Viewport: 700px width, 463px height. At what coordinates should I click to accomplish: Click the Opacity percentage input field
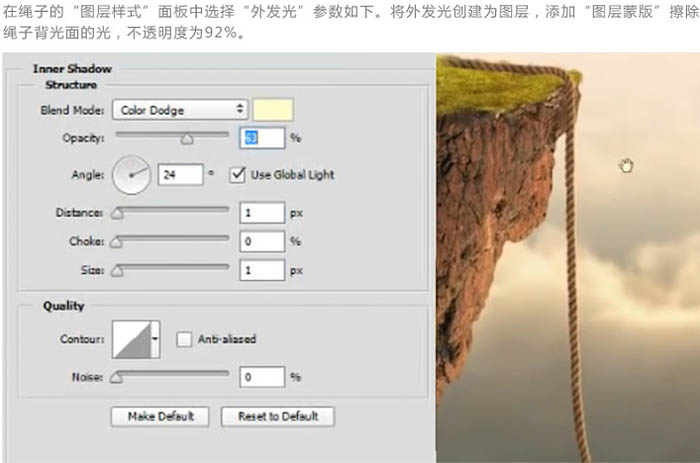point(262,138)
